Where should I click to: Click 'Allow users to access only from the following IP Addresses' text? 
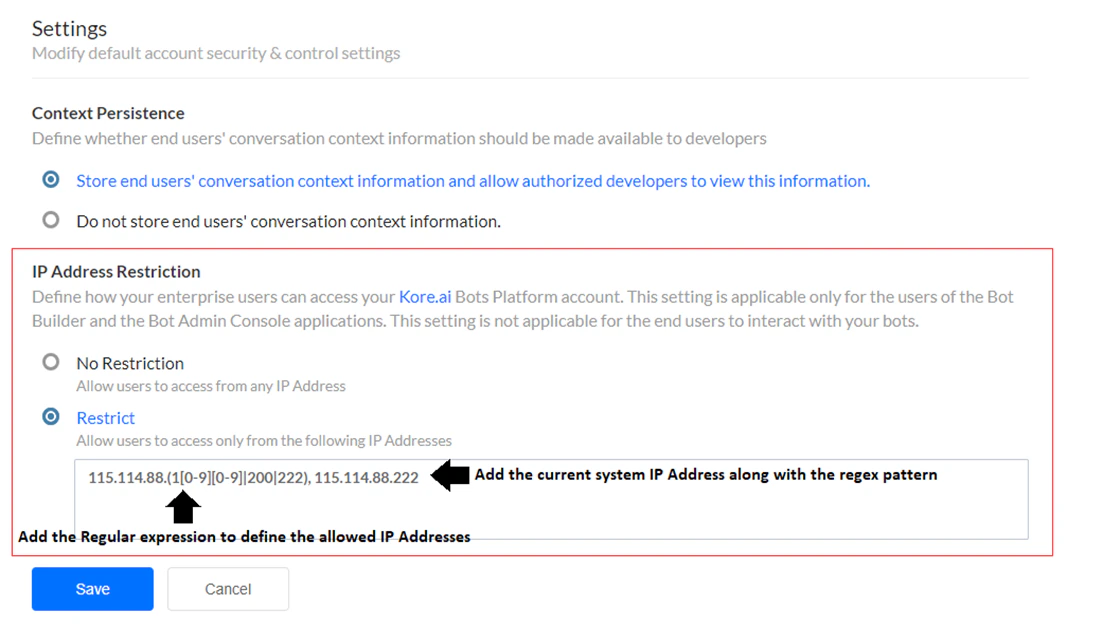click(x=263, y=440)
